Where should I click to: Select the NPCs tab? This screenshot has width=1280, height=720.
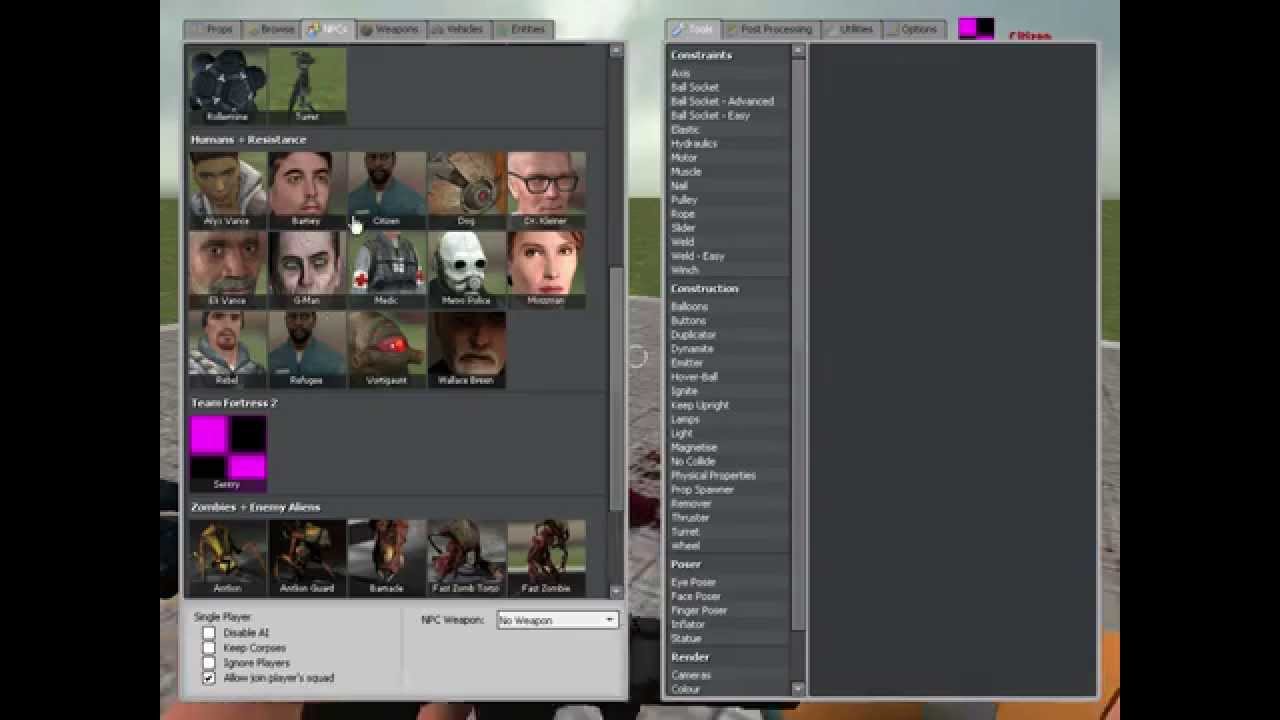point(327,30)
